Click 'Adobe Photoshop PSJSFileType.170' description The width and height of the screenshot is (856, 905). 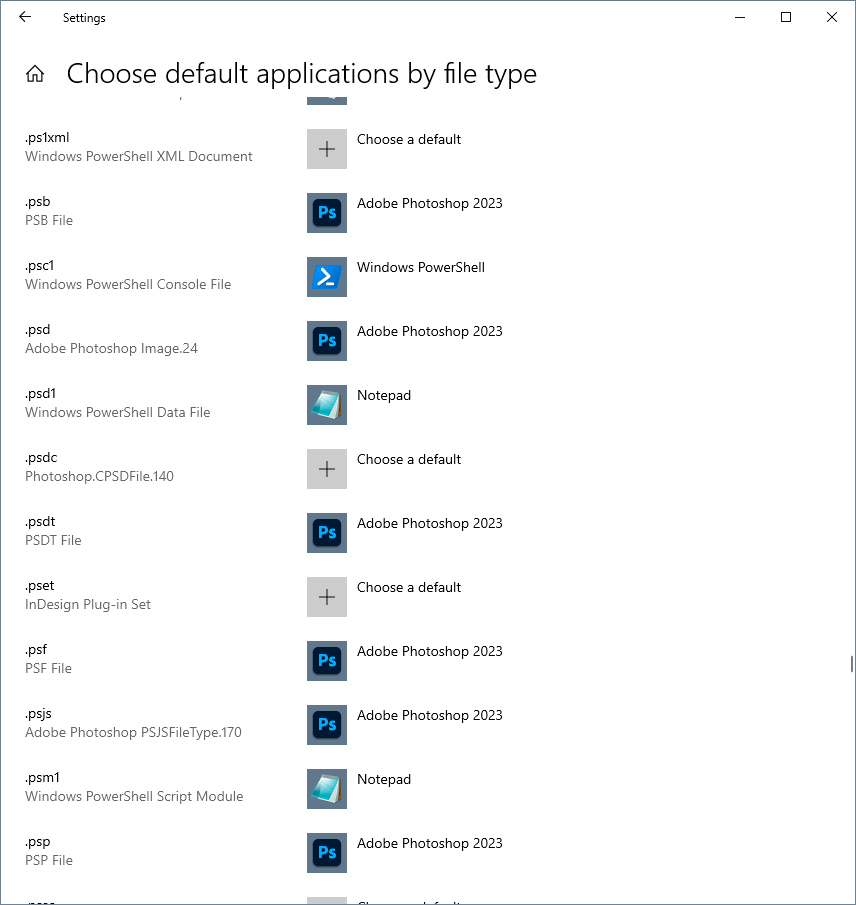point(133,734)
